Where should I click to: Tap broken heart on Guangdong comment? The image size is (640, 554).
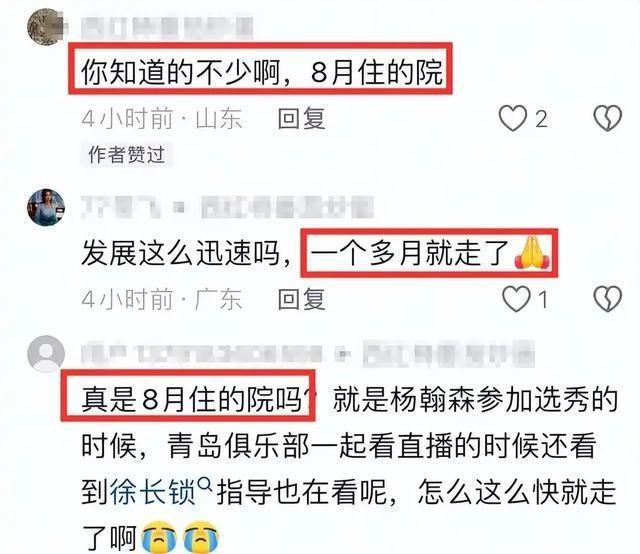click(x=607, y=299)
